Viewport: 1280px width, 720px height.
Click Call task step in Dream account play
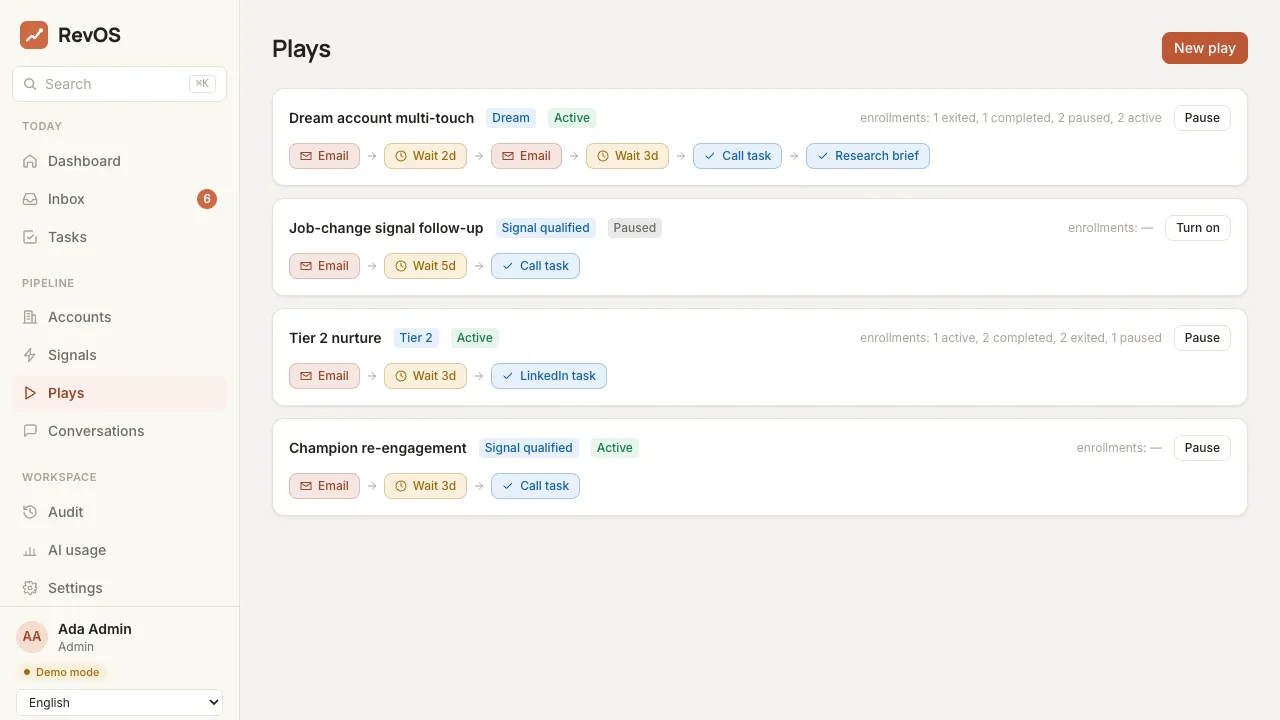[737, 156]
